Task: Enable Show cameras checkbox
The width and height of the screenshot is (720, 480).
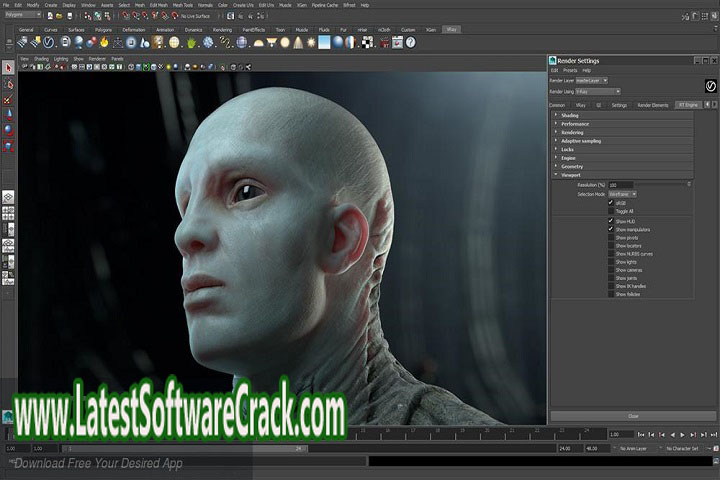Action: 611,270
